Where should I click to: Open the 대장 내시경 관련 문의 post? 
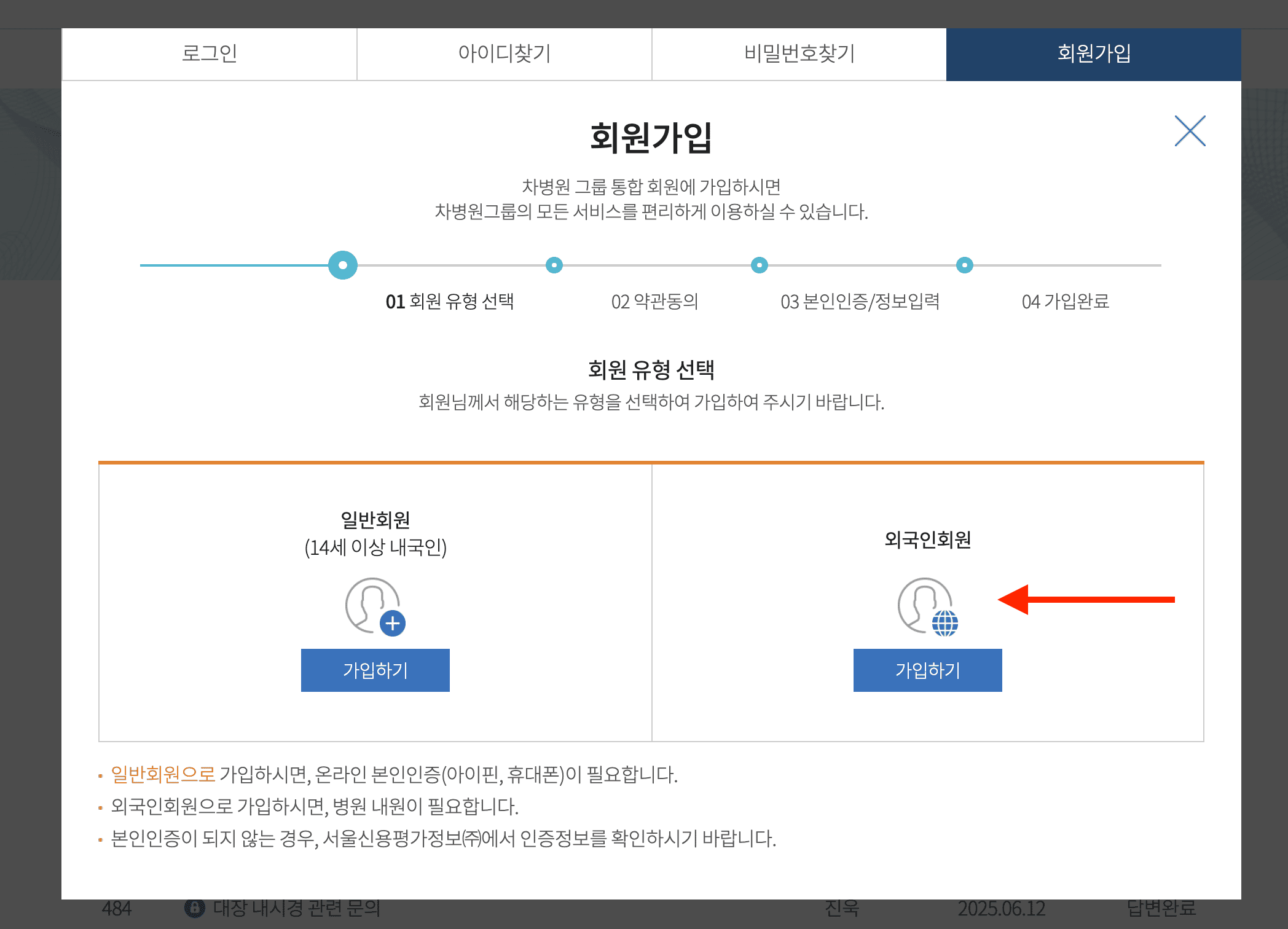297,908
